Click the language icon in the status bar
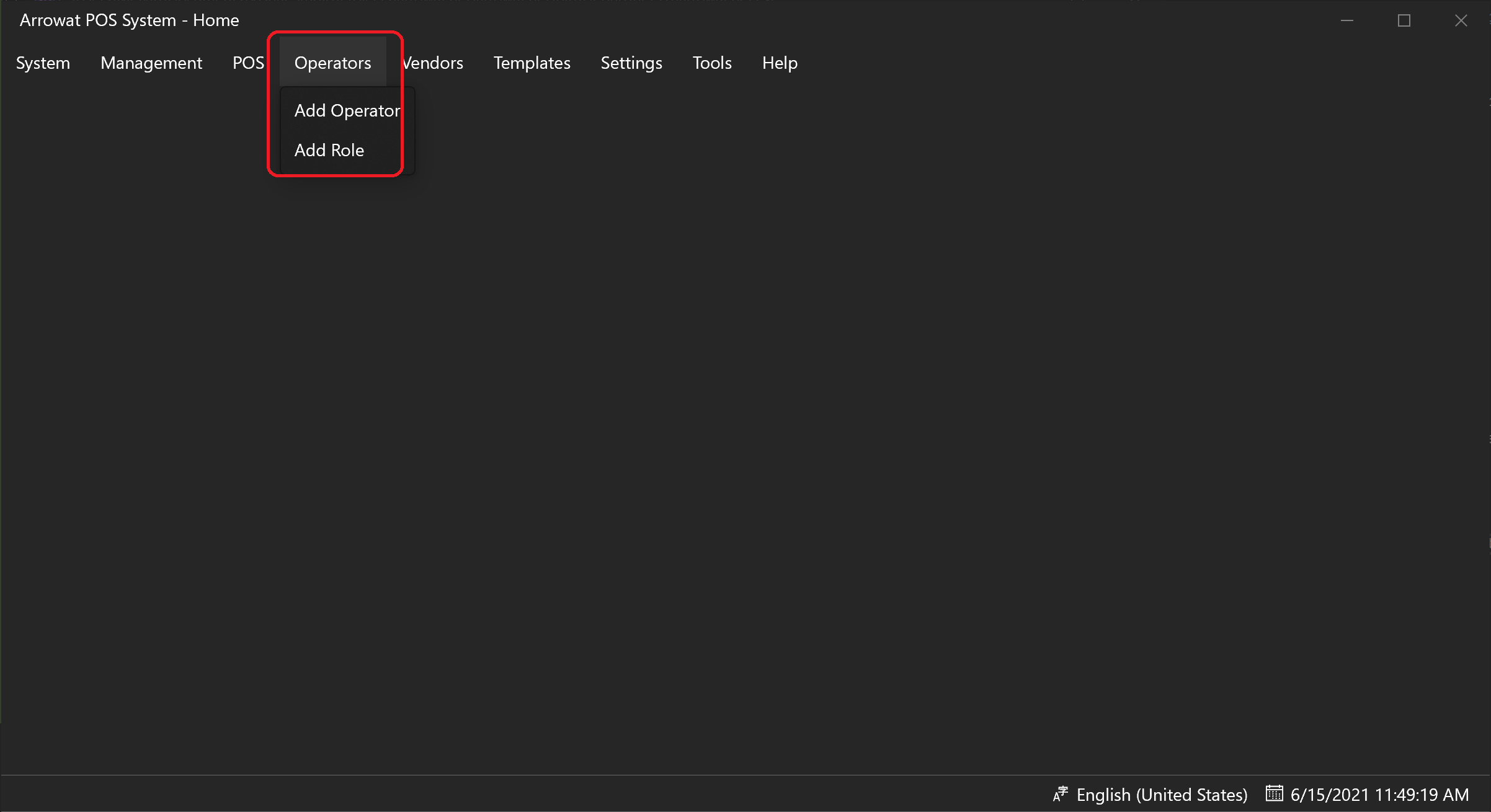Viewport: 1491px width, 812px height. click(1061, 794)
